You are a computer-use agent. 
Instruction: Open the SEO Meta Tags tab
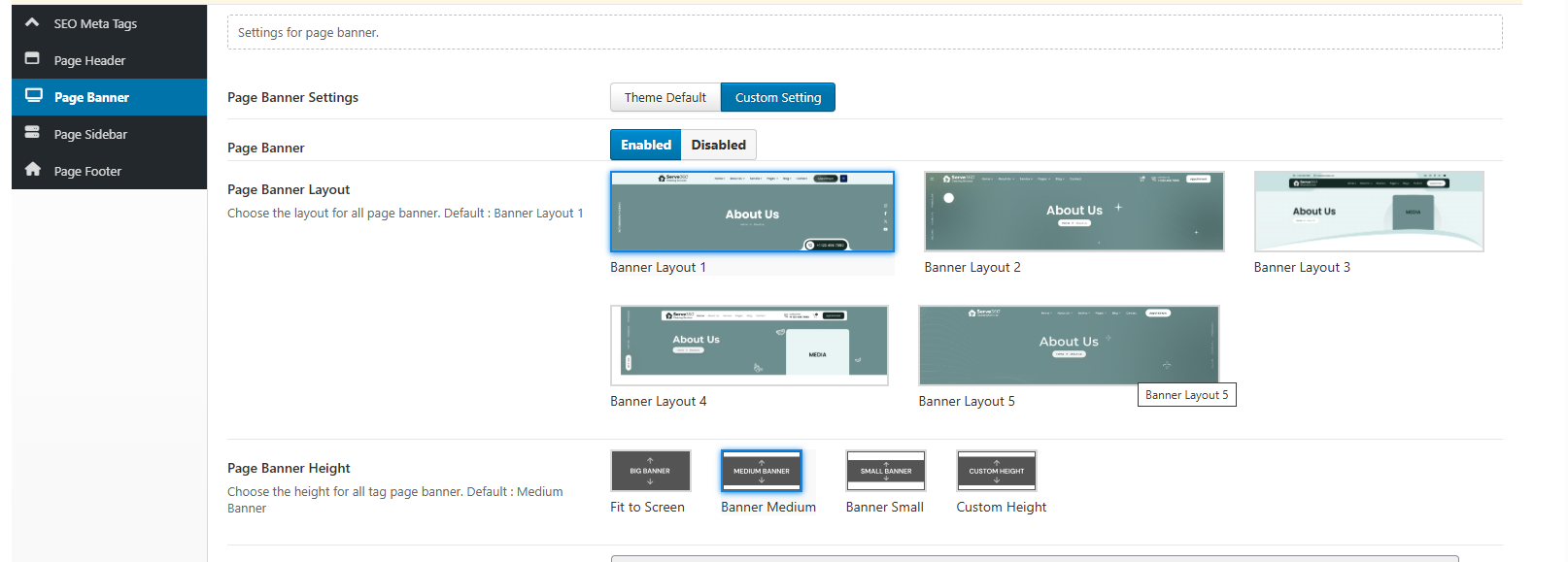tap(95, 23)
